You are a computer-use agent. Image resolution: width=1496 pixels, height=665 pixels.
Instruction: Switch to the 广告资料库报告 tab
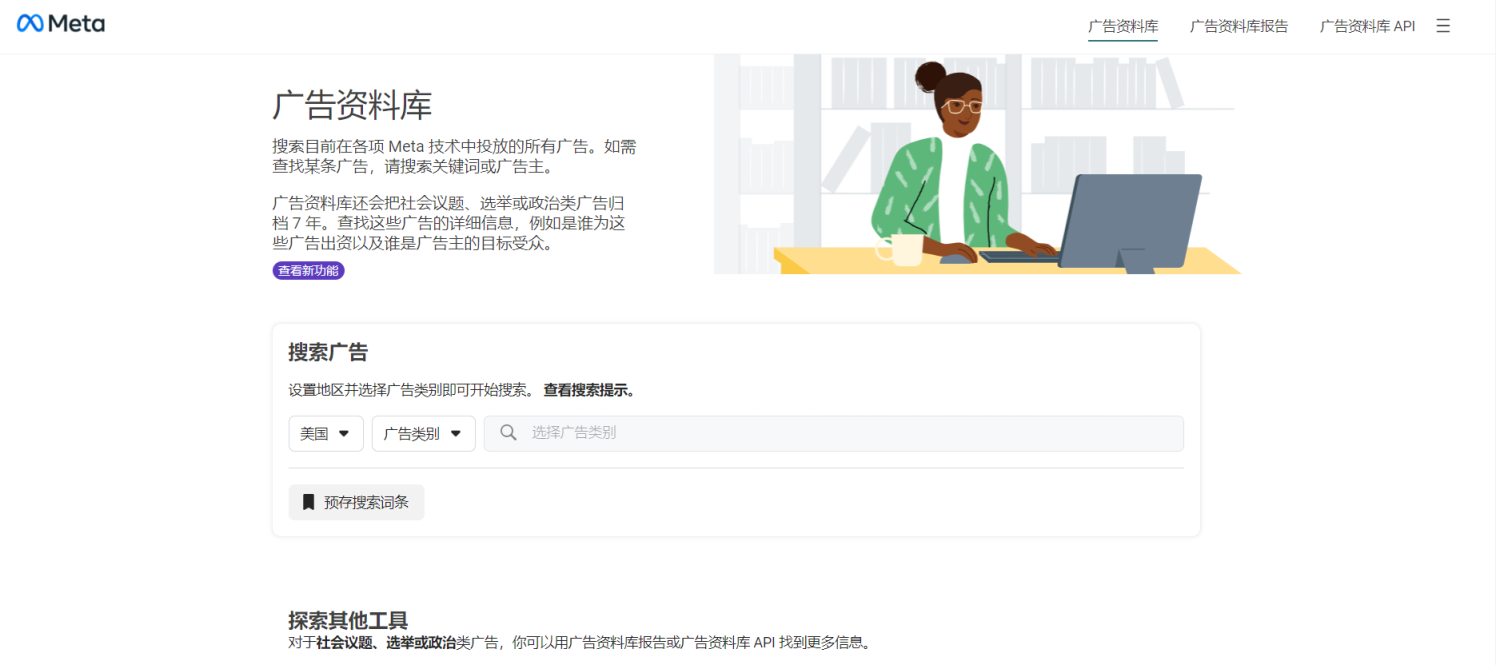coord(1239,25)
